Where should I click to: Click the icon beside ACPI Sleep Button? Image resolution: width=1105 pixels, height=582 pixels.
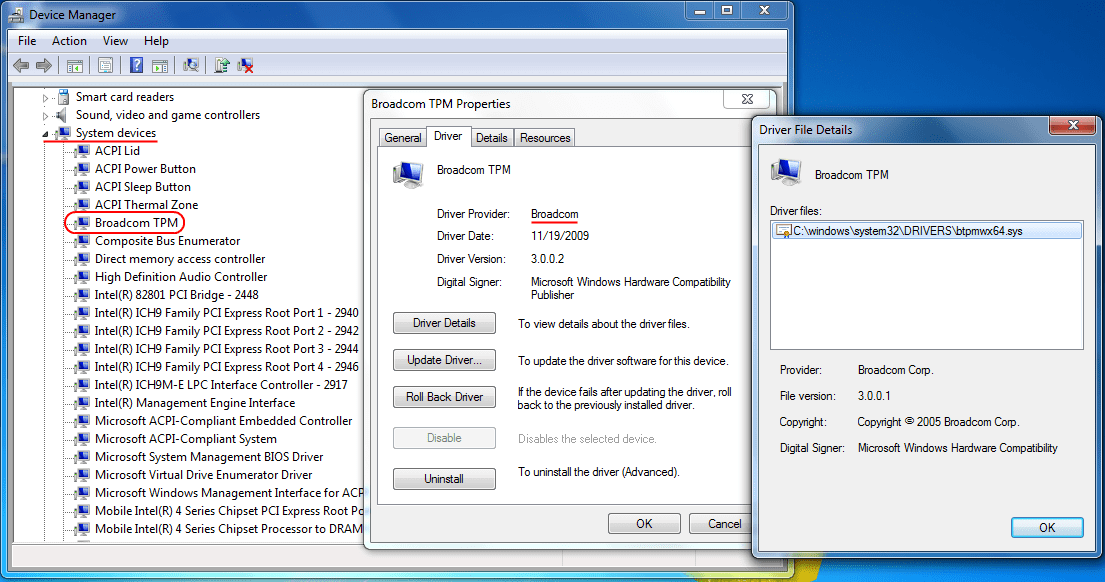82,187
